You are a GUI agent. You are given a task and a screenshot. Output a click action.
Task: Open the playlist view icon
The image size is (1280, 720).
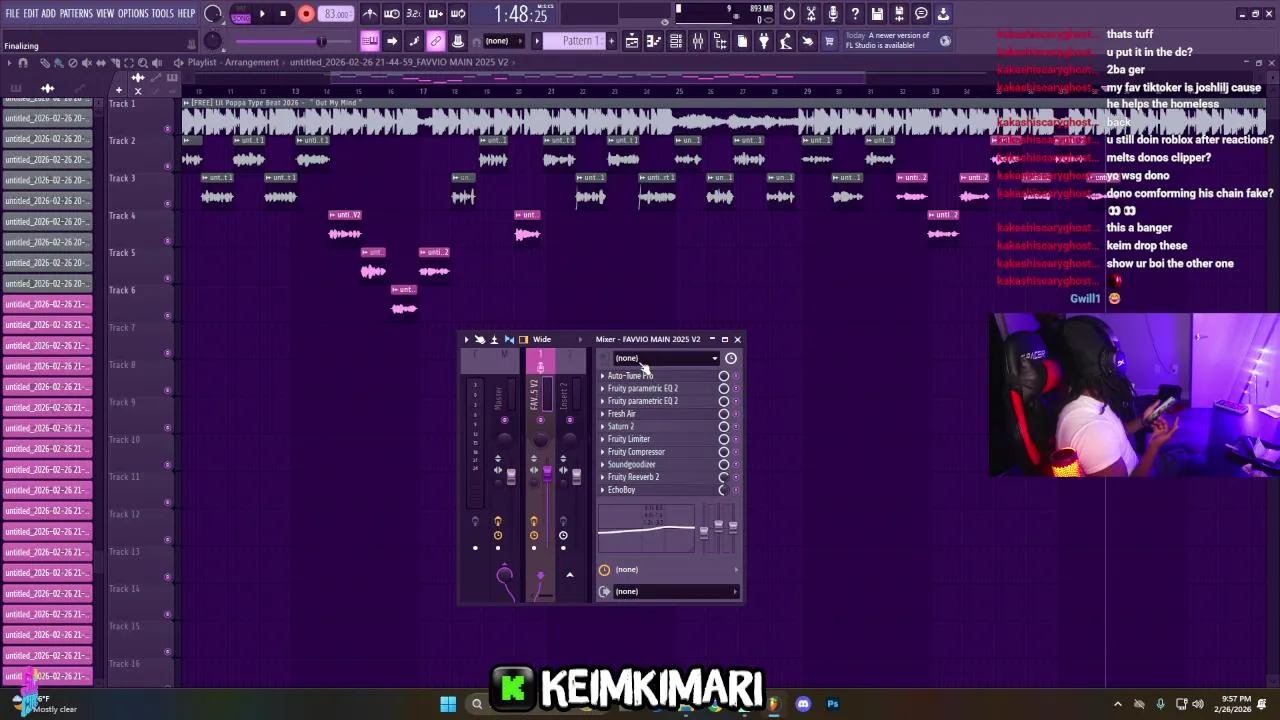[632, 41]
